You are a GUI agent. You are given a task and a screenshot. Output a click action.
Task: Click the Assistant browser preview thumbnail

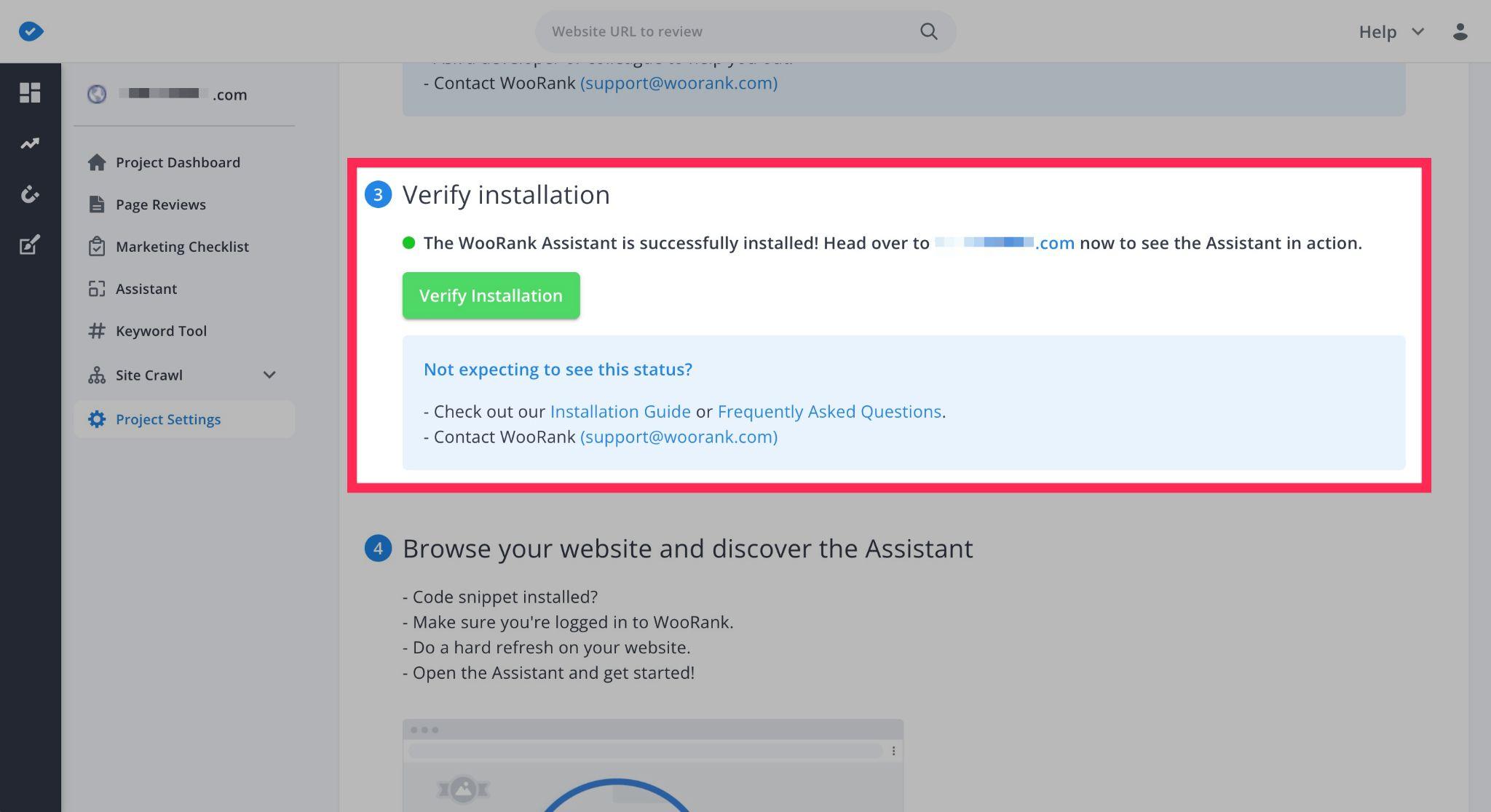coord(653,765)
